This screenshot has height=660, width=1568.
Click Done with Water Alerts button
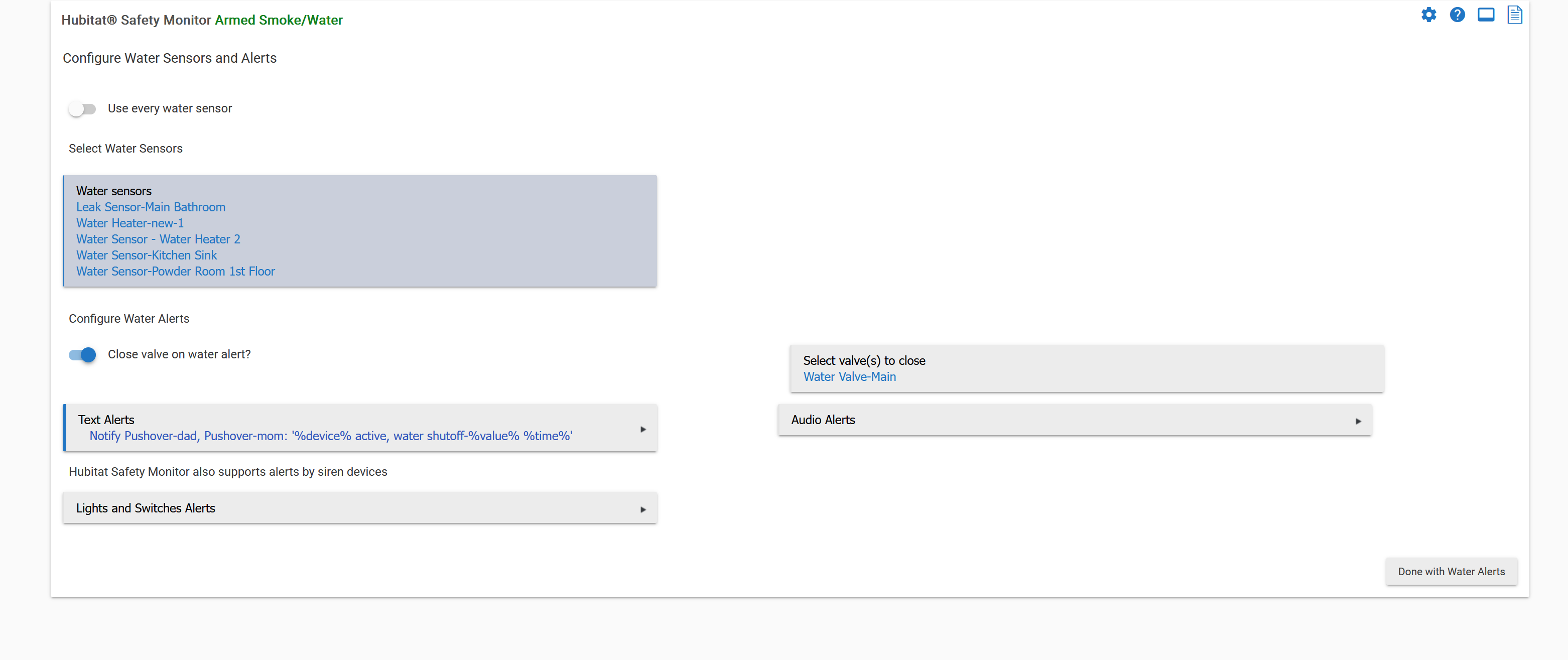[1451, 572]
